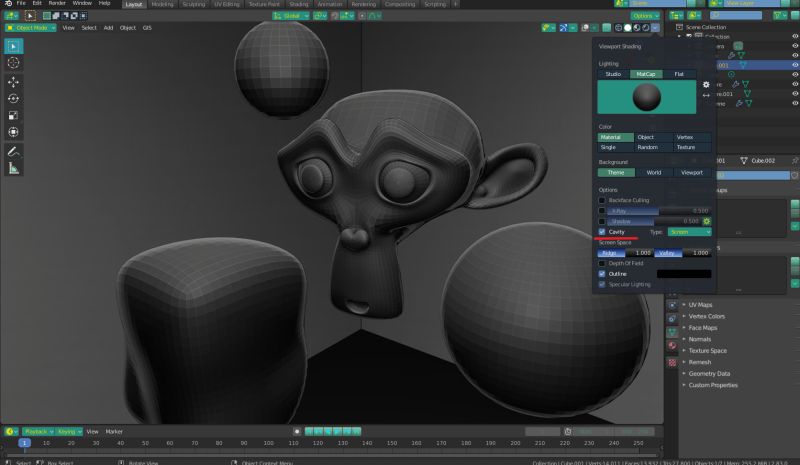Toggle visibility eye of highlighted .001 outliner row

(795, 65)
